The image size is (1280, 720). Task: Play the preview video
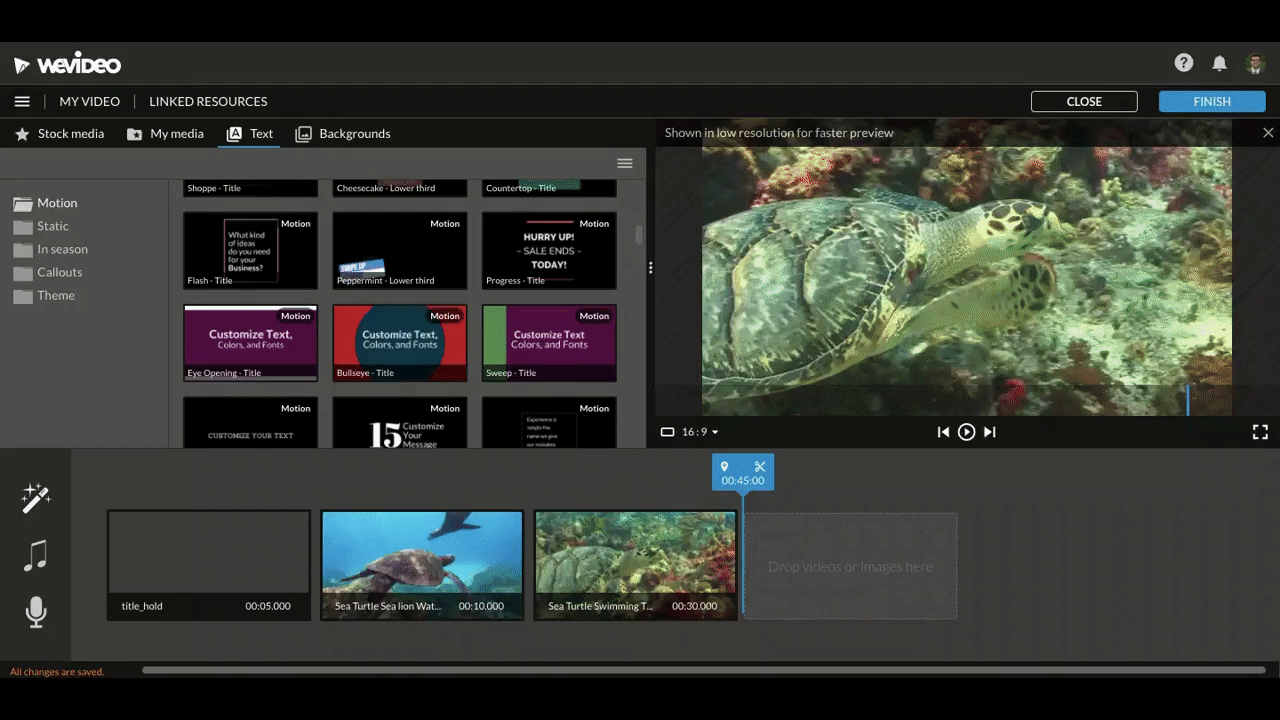(x=966, y=432)
